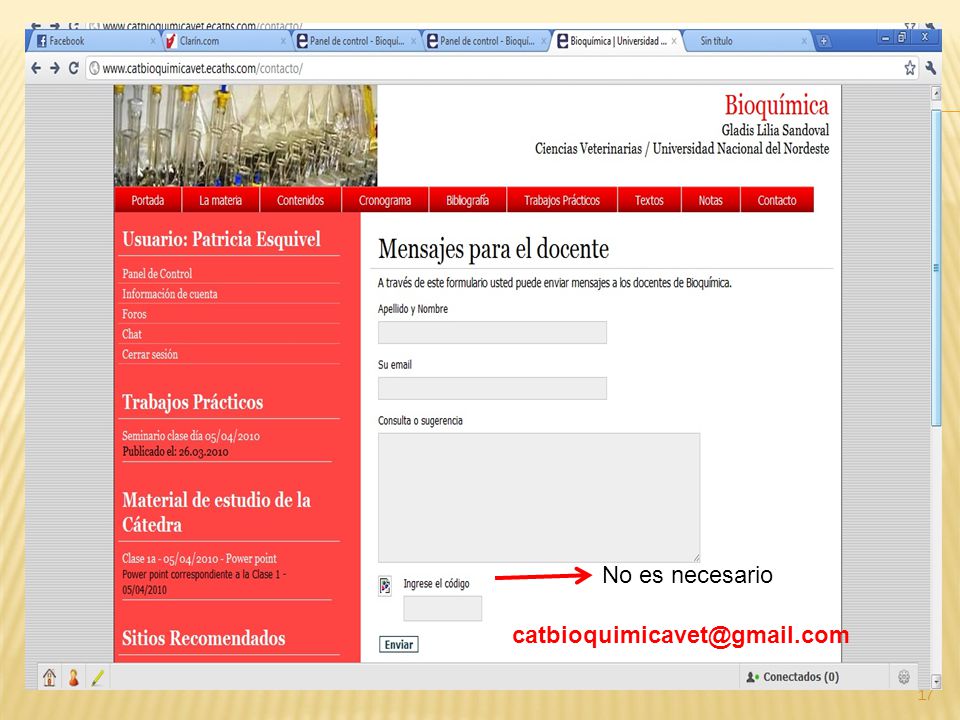Screen dimensions: 960x720
Task: Select the Bioquímica | Universidad tab
Action: (x=616, y=41)
